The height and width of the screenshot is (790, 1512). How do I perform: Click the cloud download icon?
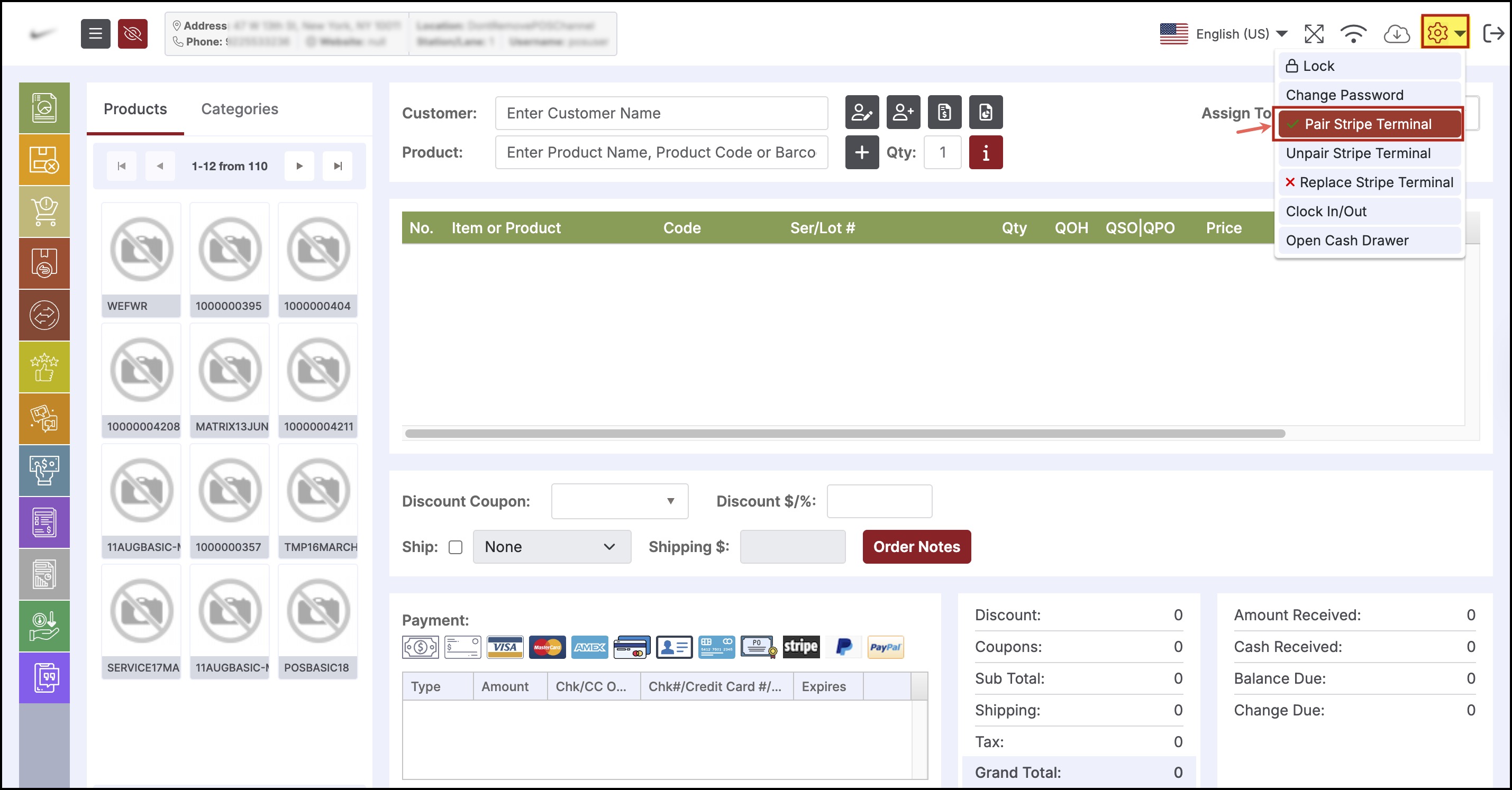pyautogui.click(x=1396, y=34)
